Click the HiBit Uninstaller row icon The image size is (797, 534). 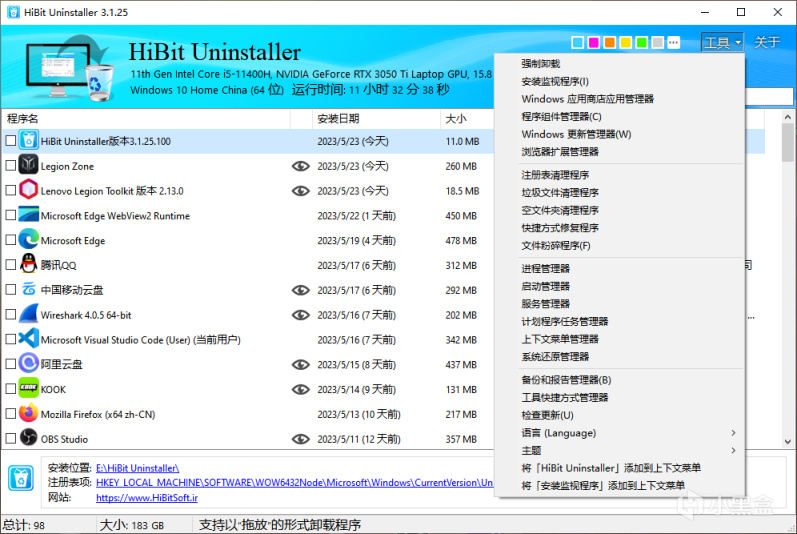pos(28,141)
